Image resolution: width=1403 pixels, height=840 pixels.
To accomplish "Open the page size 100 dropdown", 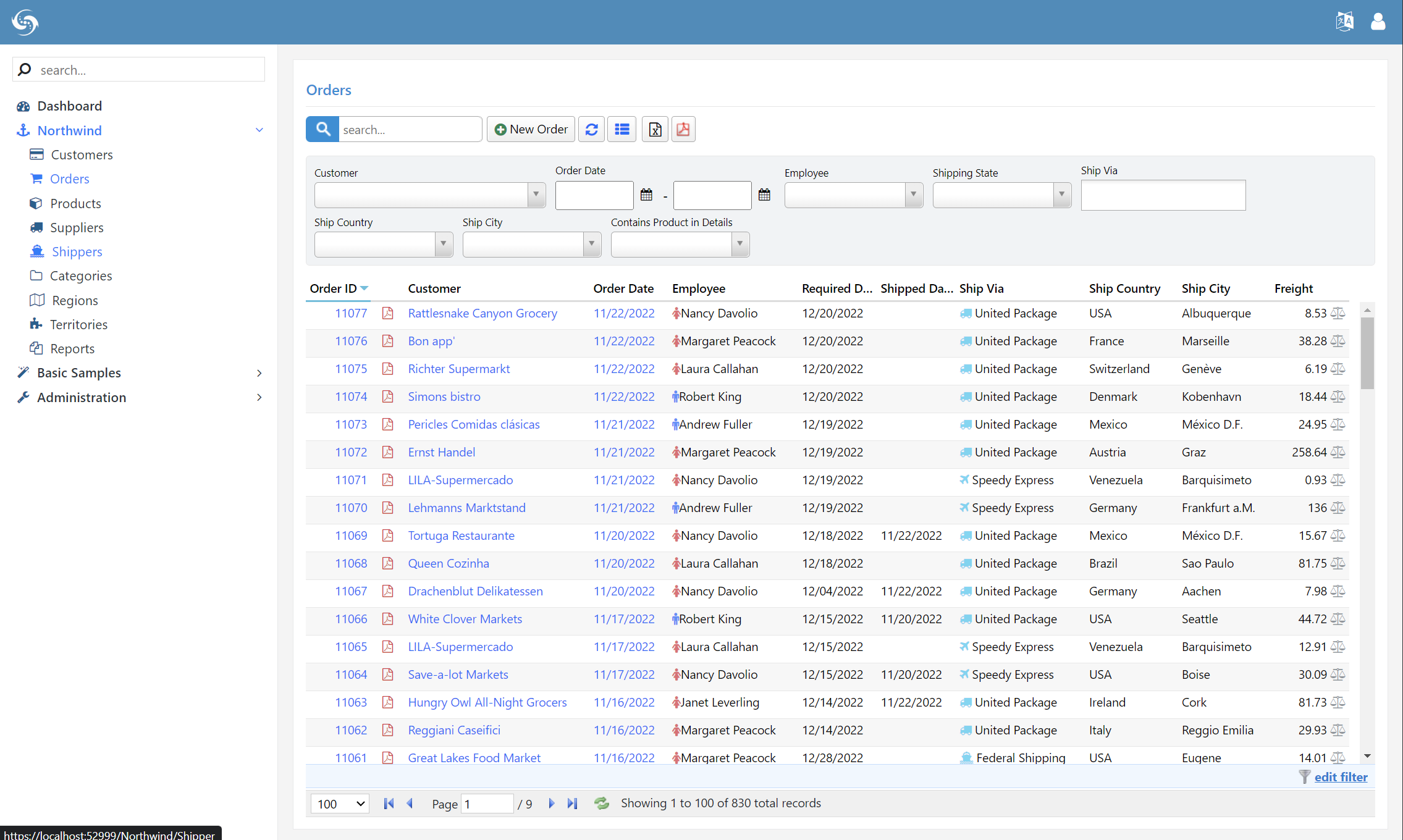I will [340, 804].
